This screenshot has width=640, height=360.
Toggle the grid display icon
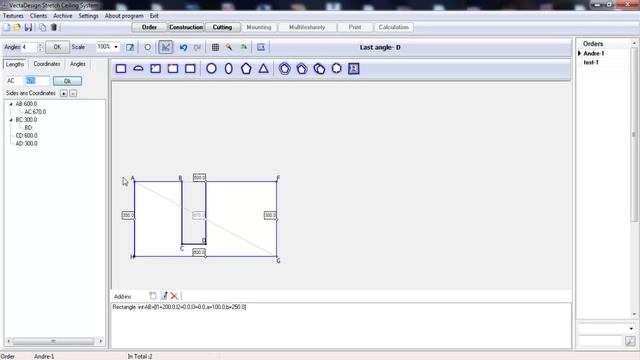point(215,47)
